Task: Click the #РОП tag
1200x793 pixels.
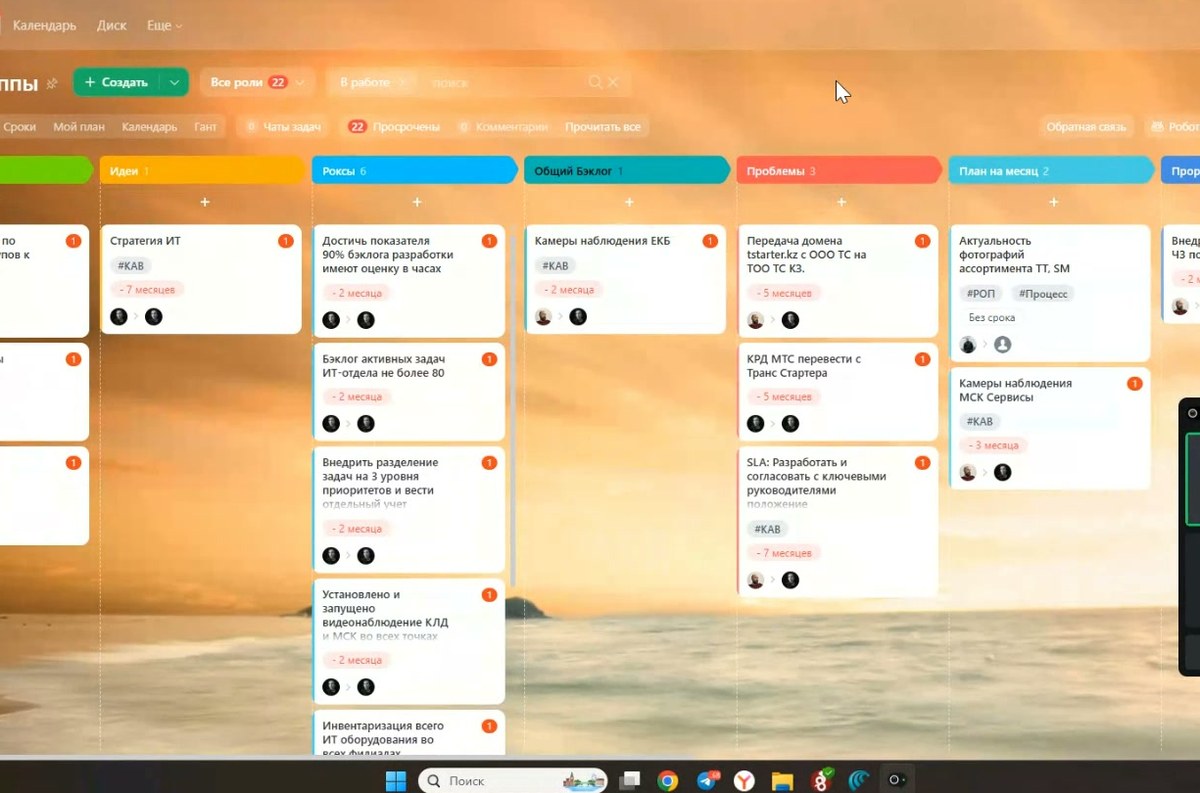Action: [x=980, y=294]
